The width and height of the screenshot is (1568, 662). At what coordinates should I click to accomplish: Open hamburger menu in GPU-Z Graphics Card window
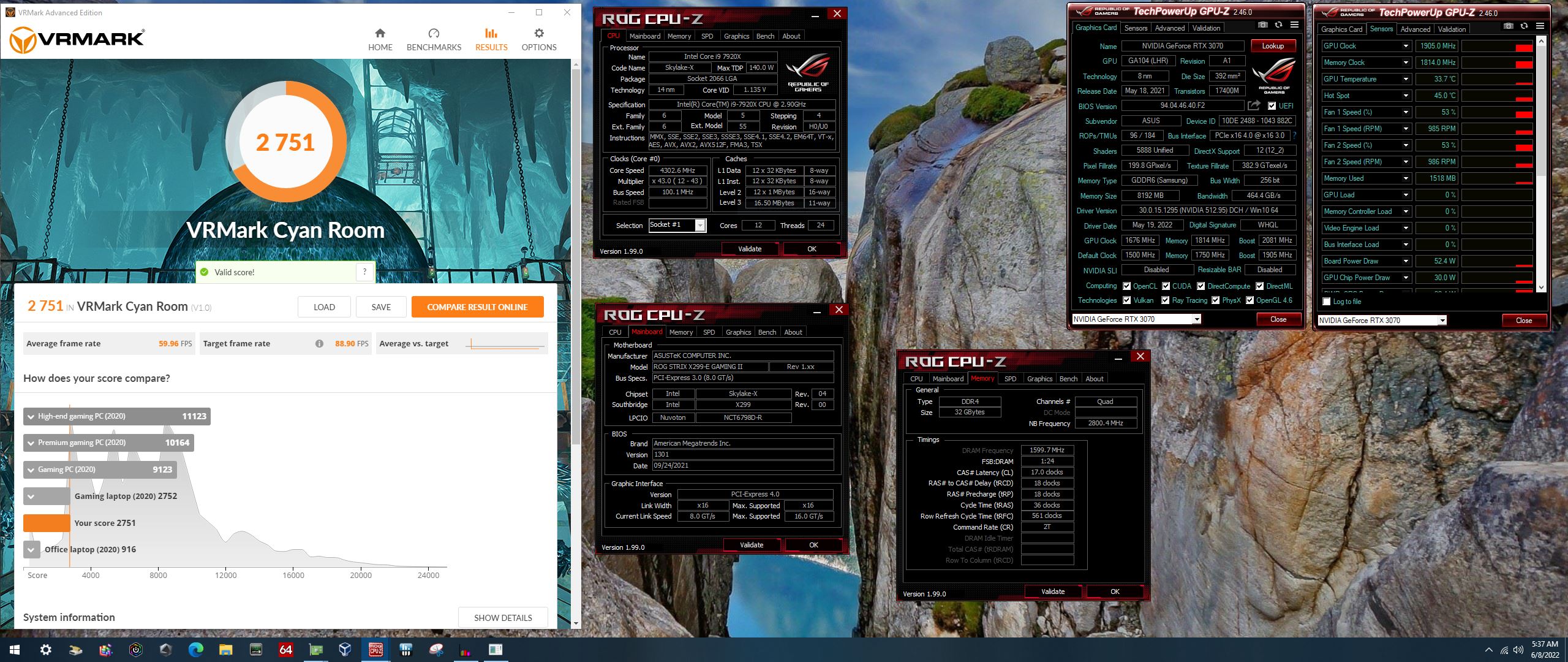[1294, 25]
